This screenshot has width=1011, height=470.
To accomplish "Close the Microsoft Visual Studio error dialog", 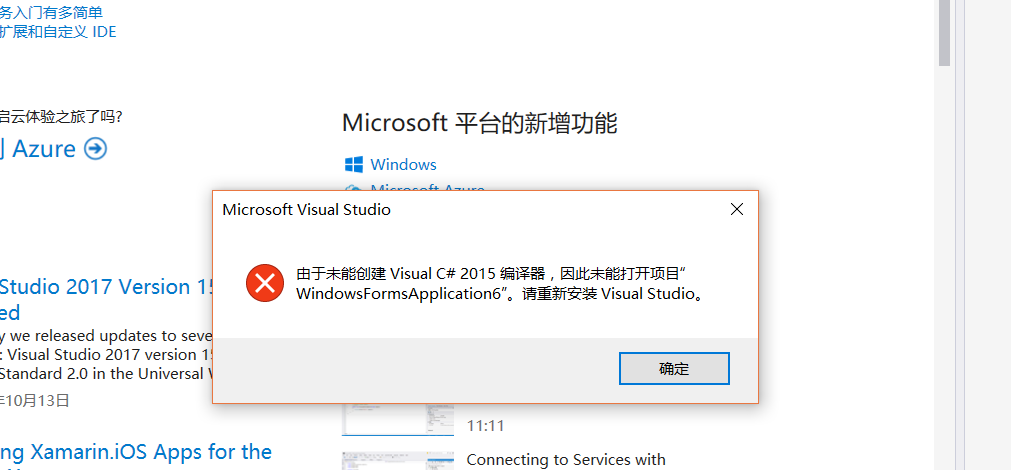I will (x=736, y=210).
